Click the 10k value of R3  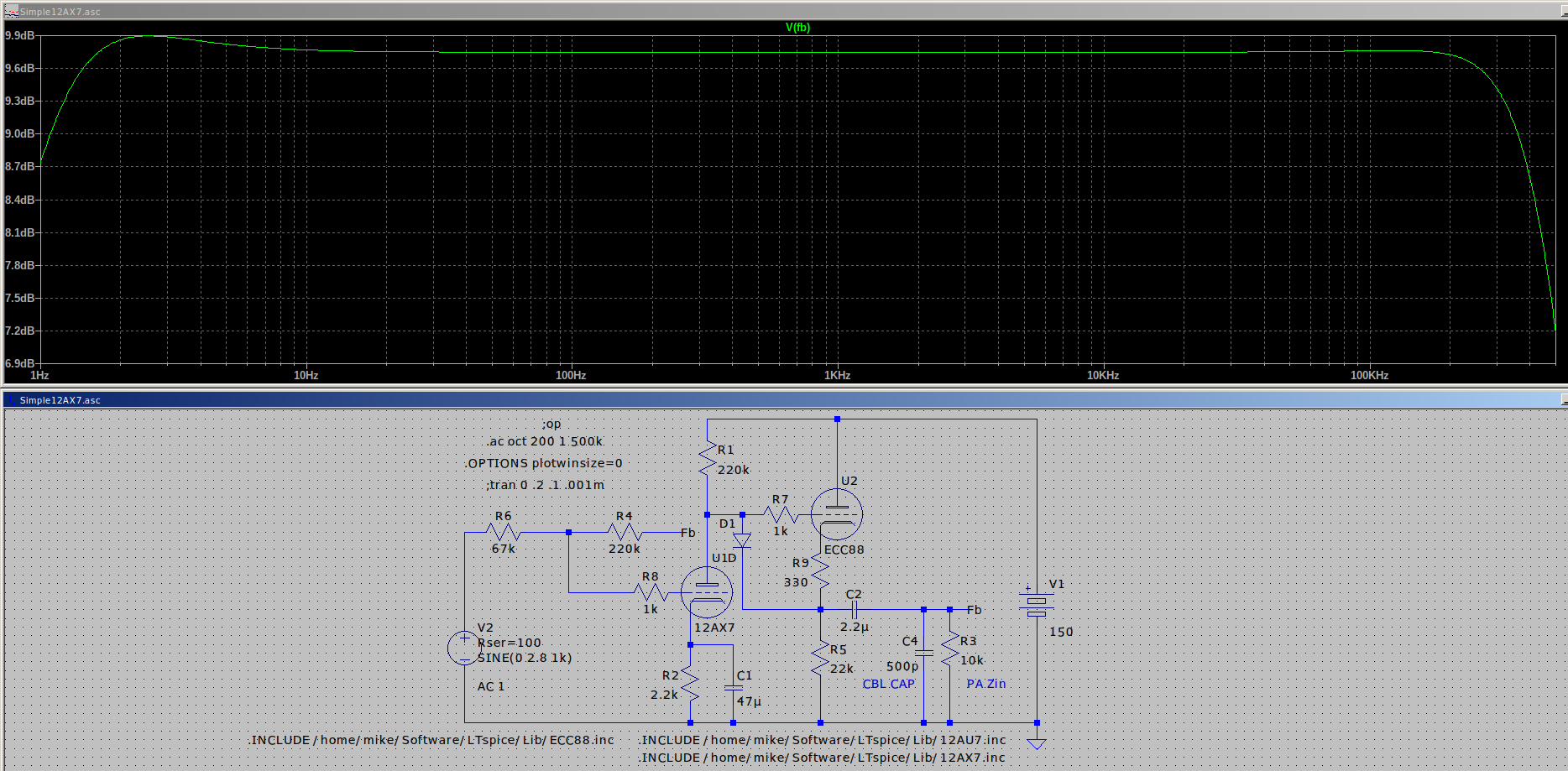[x=972, y=660]
